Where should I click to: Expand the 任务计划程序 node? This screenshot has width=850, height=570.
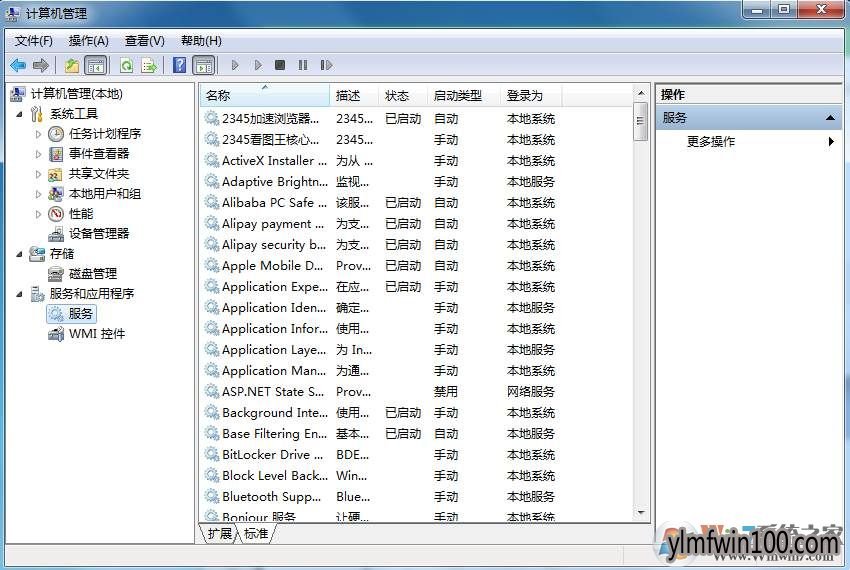(x=38, y=134)
